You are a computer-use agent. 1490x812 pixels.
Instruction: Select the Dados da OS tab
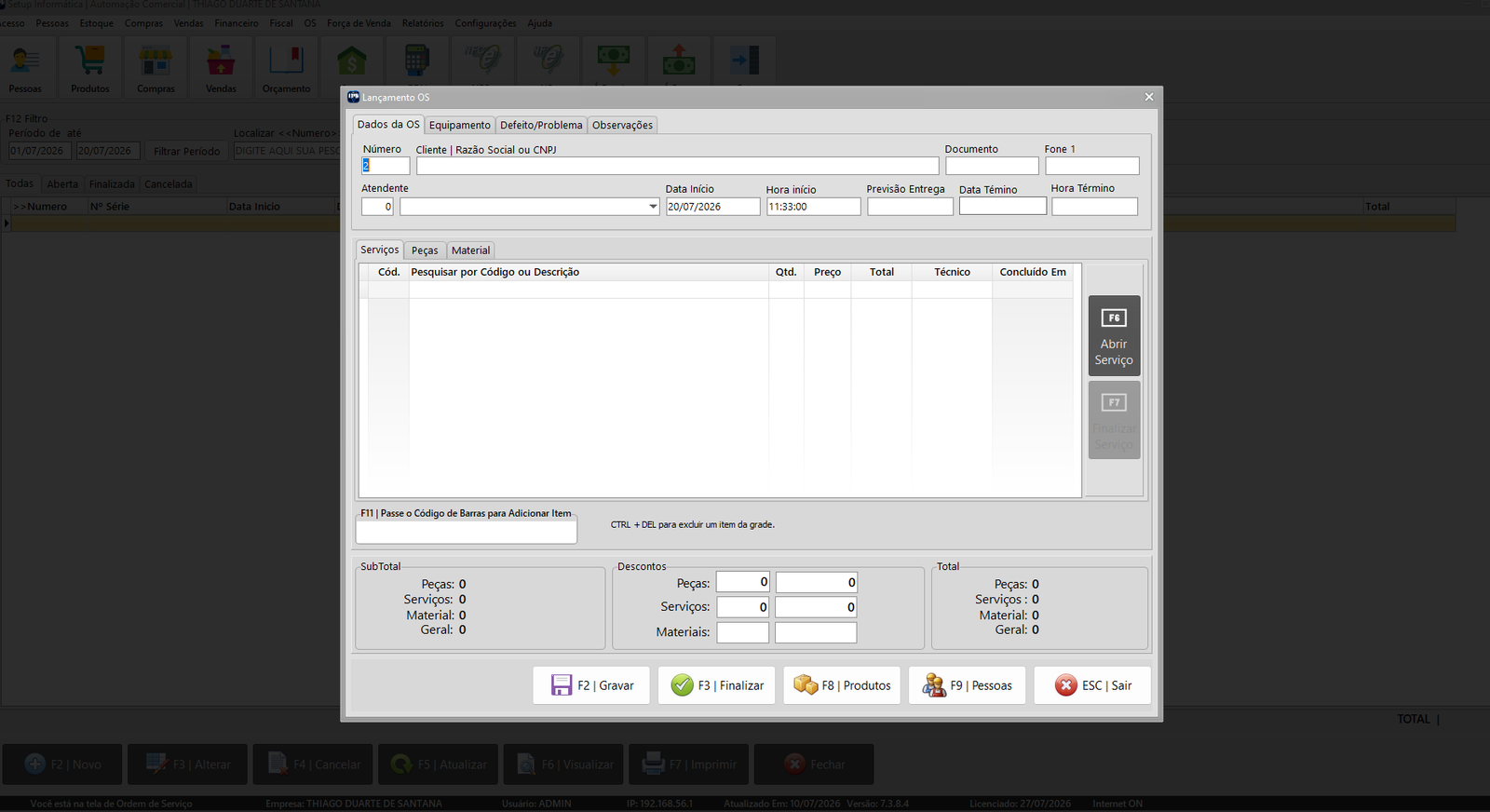click(x=388, y=124)
